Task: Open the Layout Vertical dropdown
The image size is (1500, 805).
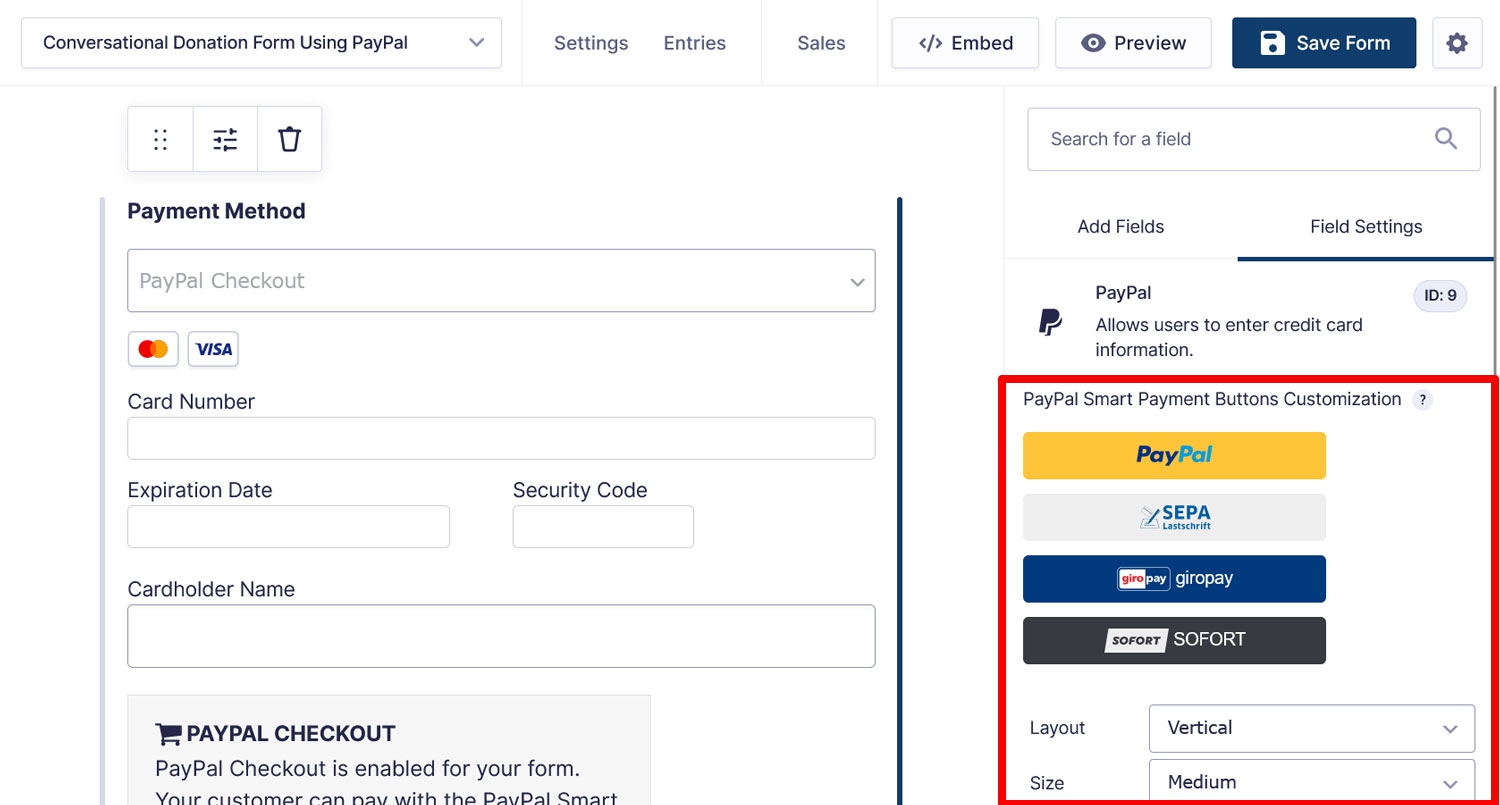Action: [1312, 728]
